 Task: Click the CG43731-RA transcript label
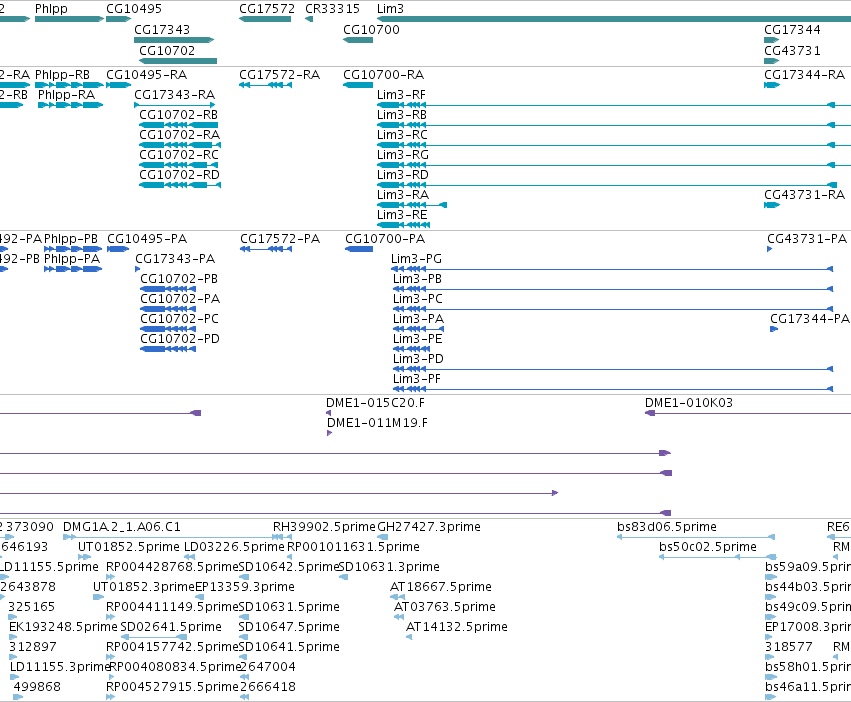[804, 195]
